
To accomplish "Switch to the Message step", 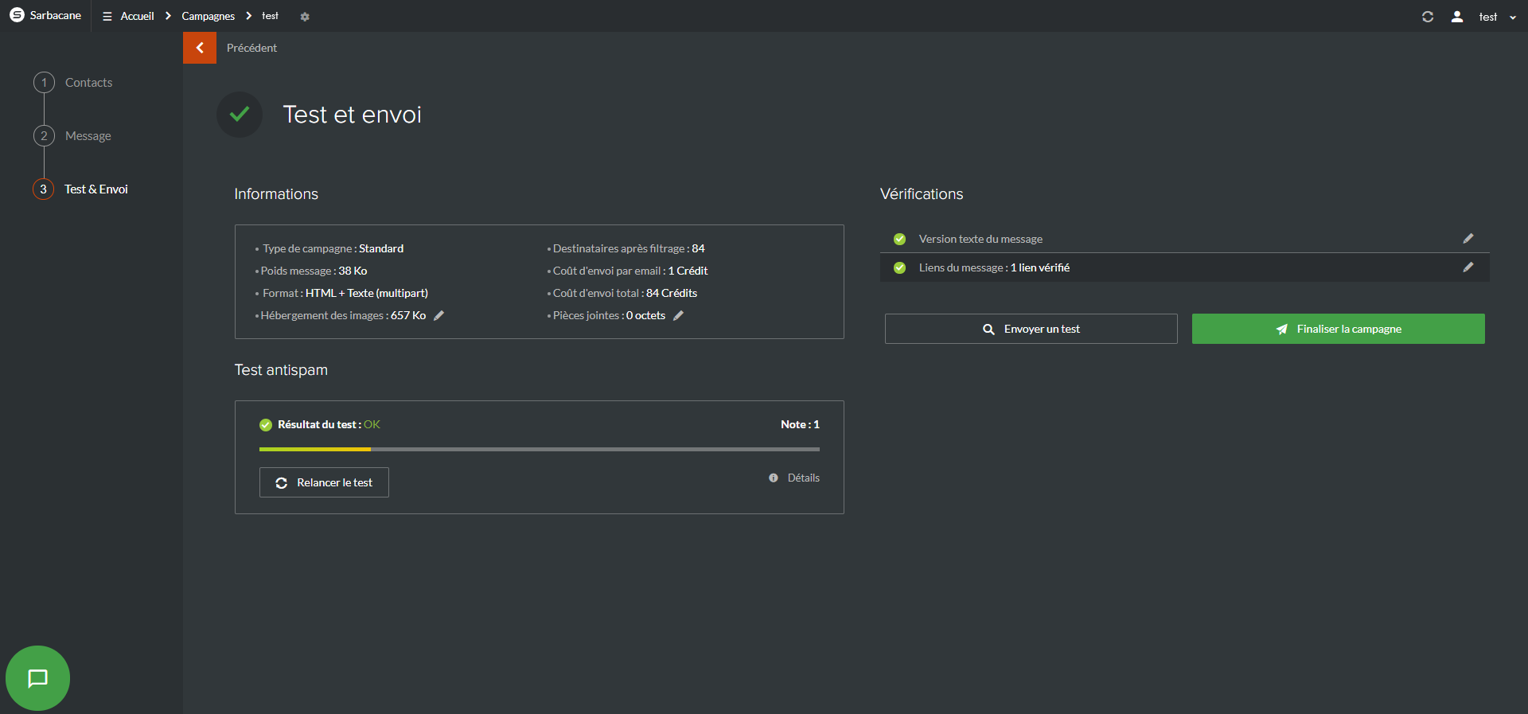I will pos(87,136).
